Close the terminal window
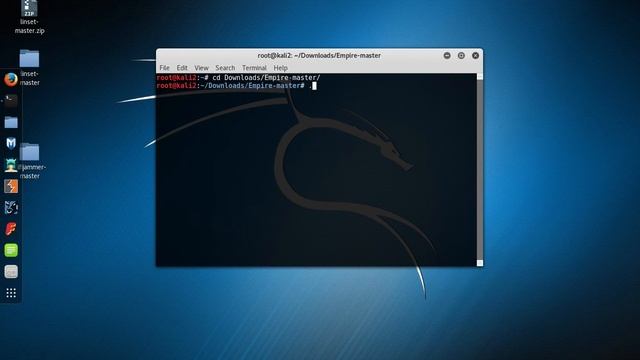The image size is (640, 360). tap(476, 56)
